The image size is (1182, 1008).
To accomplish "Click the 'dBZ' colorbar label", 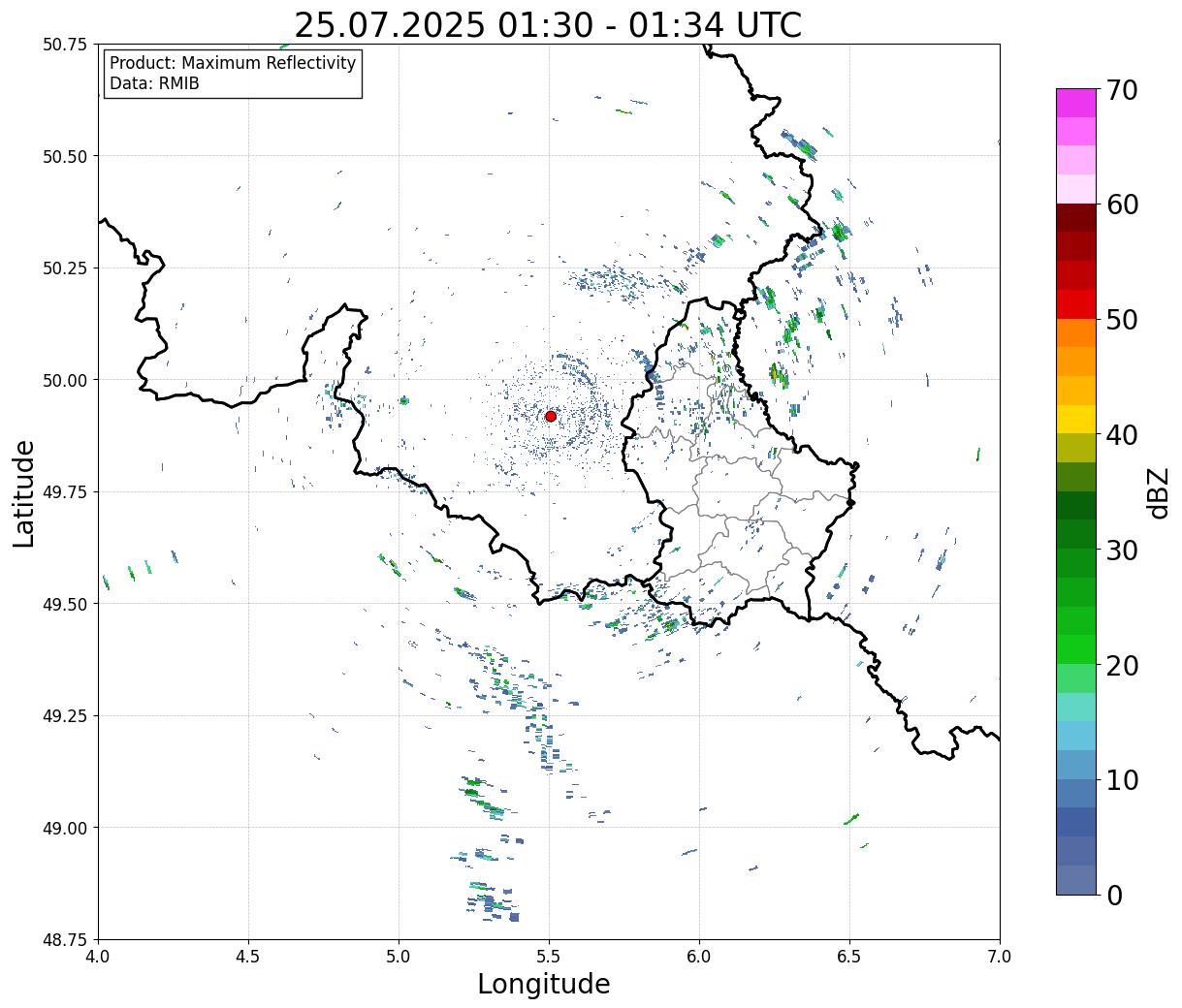I will tap(1159, 491).
